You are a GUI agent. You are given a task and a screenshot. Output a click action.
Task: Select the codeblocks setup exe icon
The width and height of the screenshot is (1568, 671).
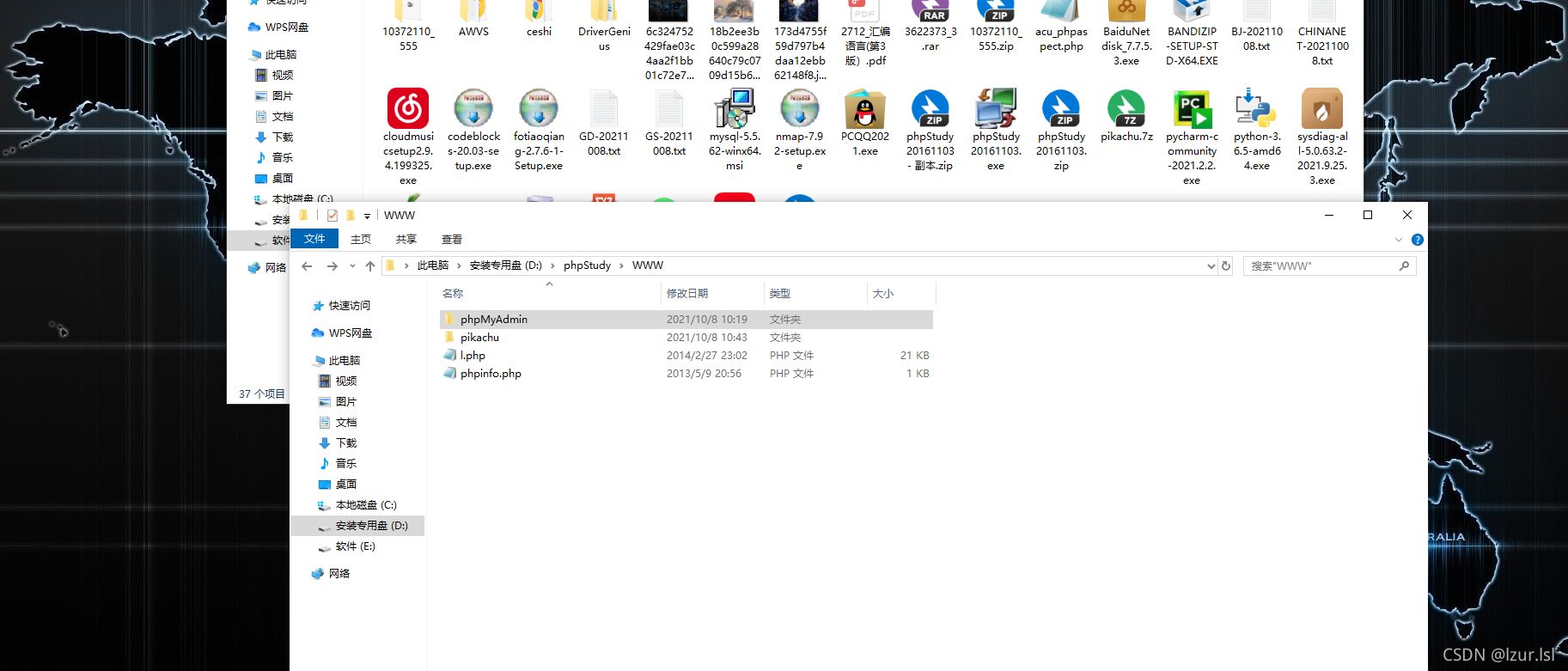click(x=473, y=108)
